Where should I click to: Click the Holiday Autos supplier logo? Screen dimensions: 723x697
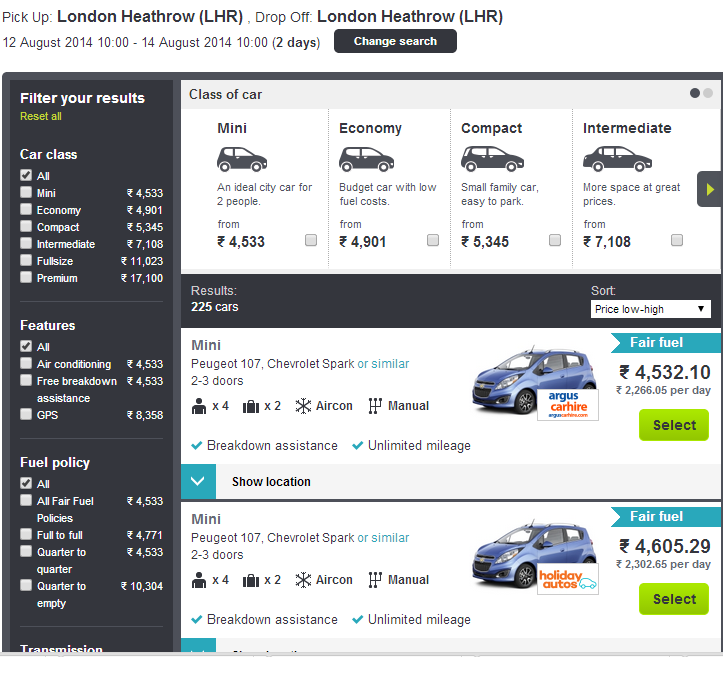[x=567, y=580]
